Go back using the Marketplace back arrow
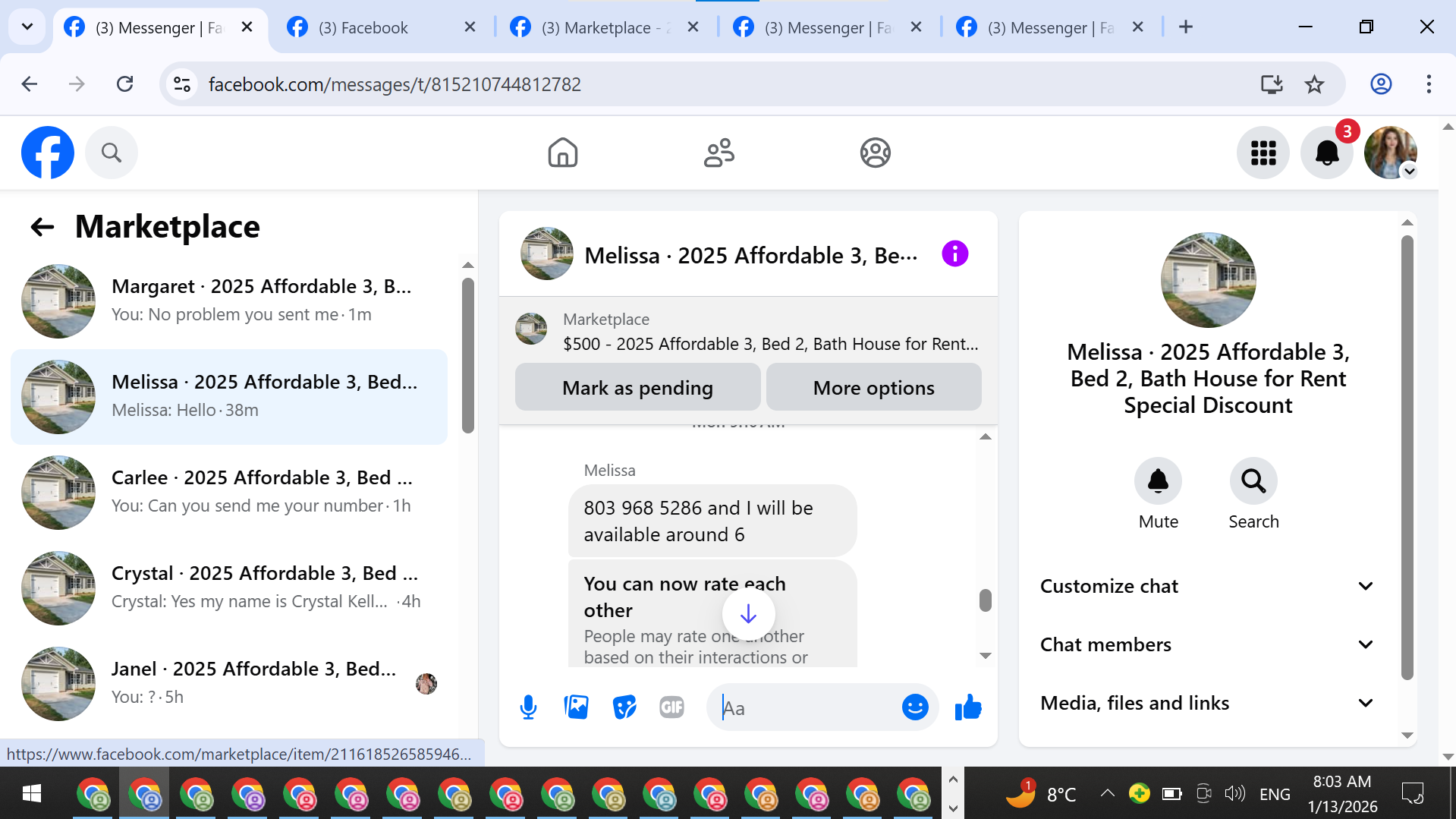 [42, 226]
